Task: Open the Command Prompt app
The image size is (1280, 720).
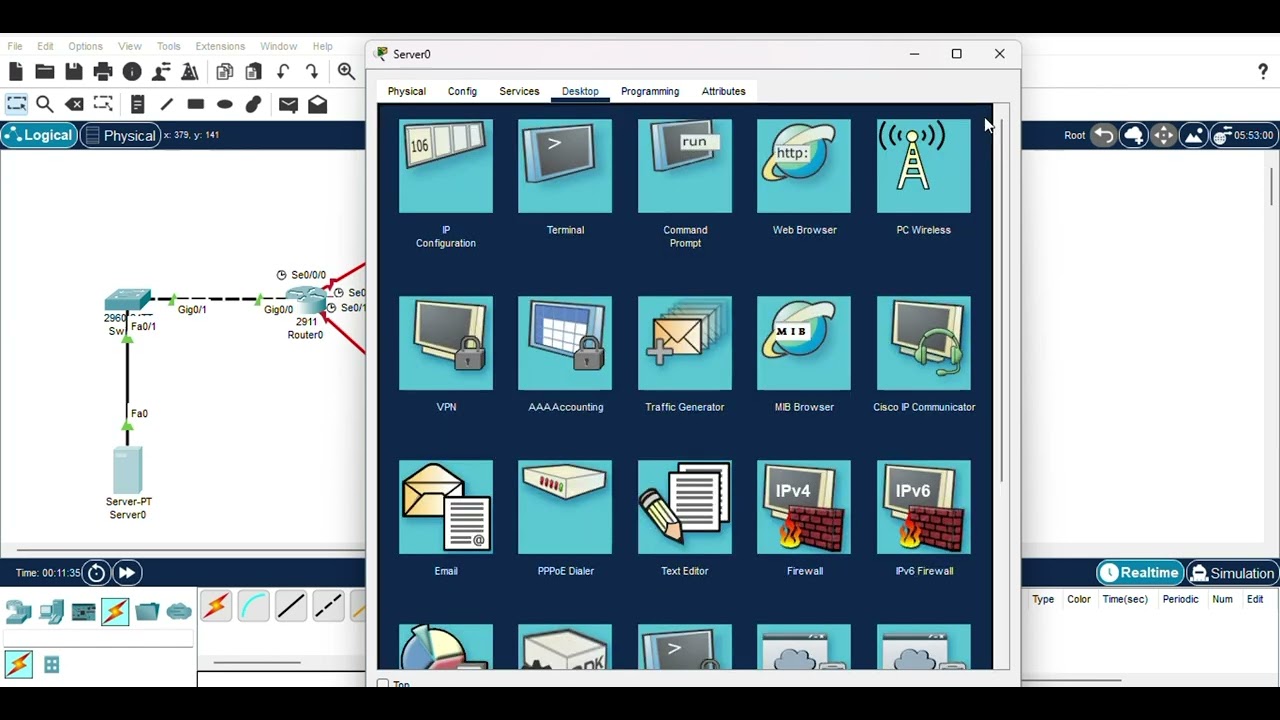Action: 685,166
